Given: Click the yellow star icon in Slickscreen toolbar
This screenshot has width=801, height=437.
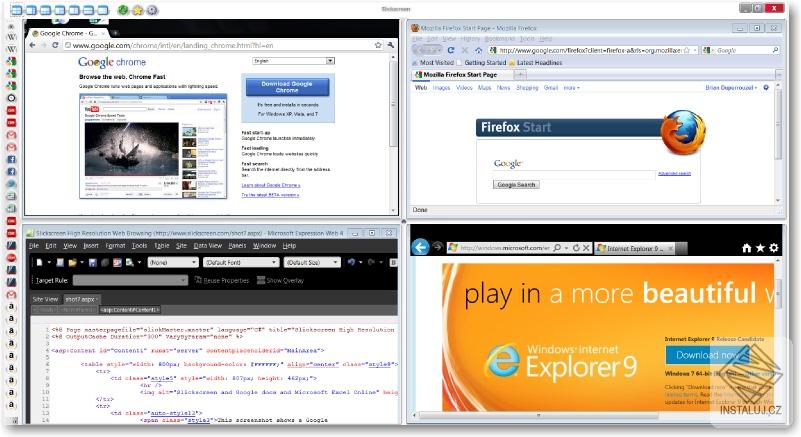Looking at the screenshot, I should click(x=137, y=10).
